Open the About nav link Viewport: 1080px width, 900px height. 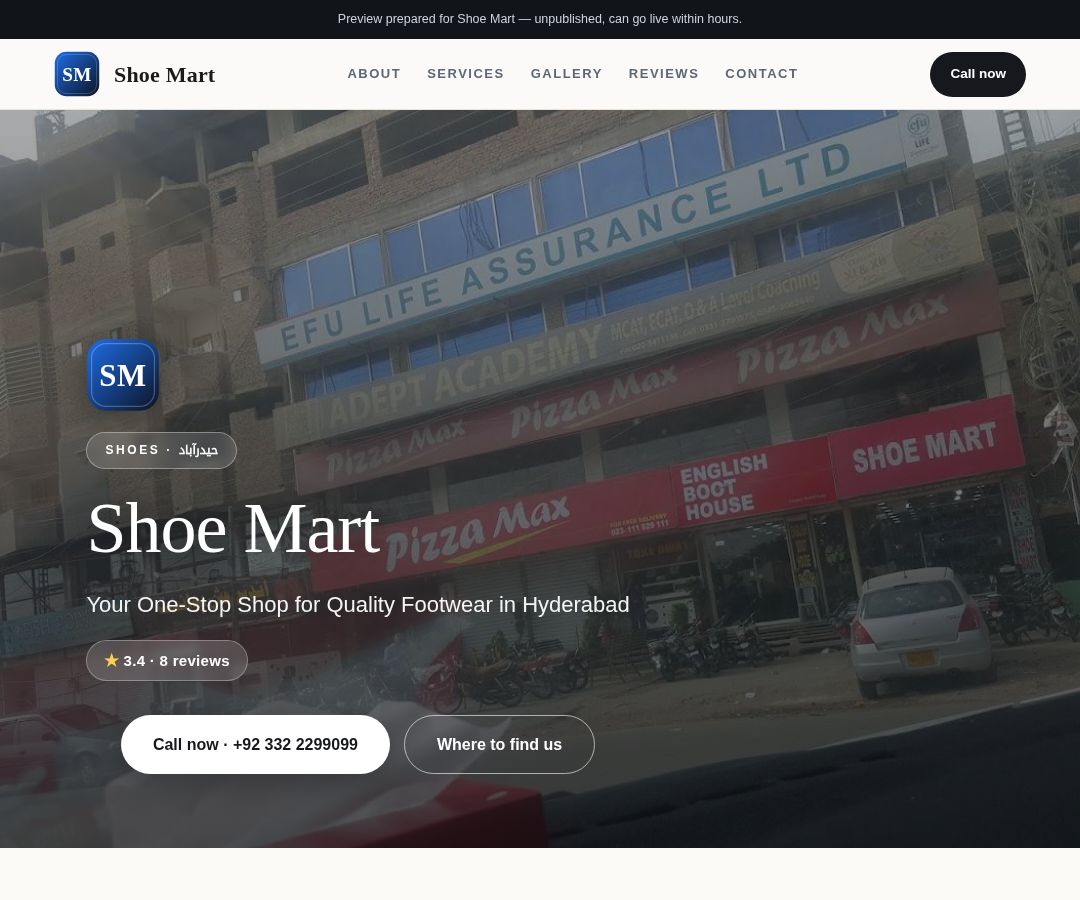coord(374,74)
